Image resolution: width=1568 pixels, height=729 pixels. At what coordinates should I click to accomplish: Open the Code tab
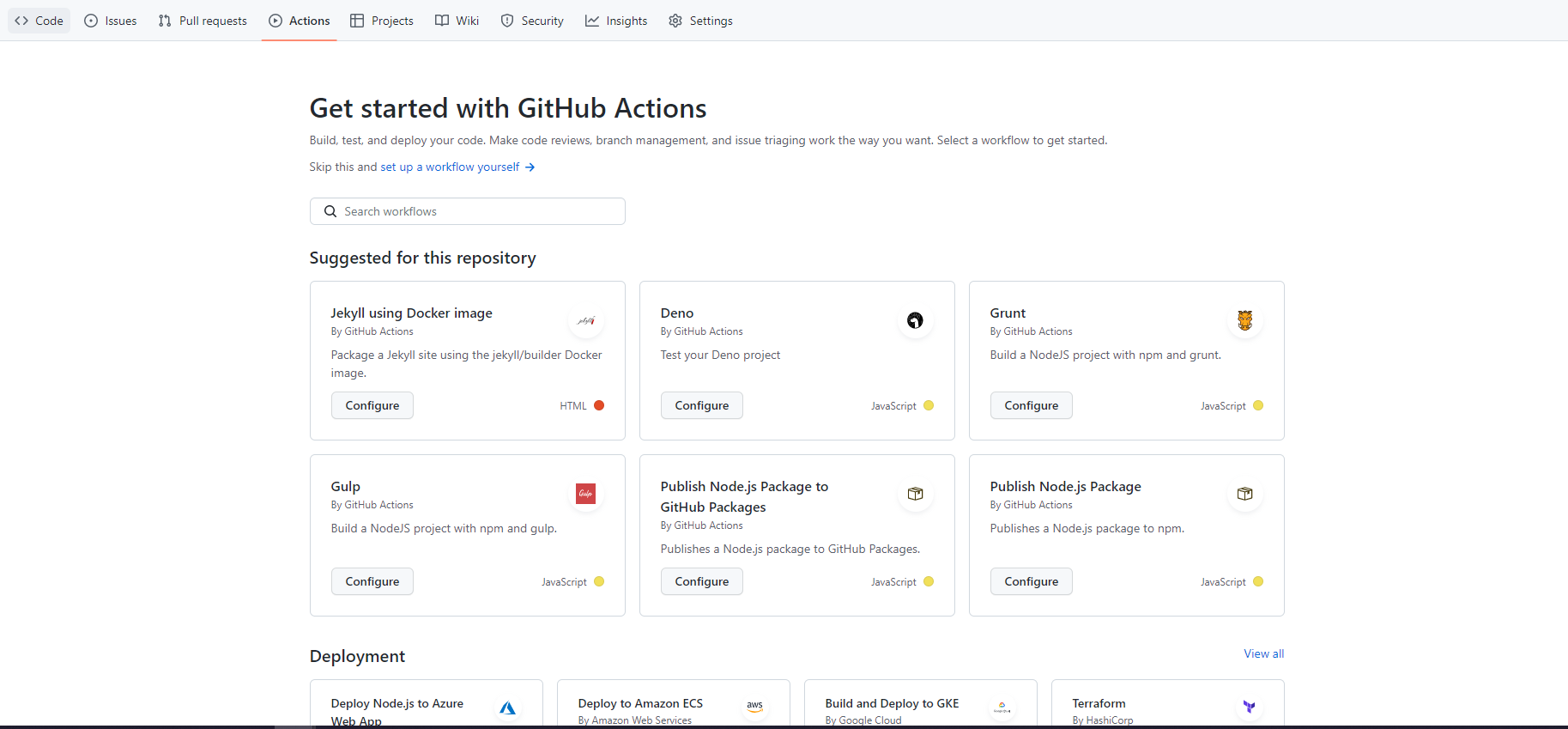39,21
